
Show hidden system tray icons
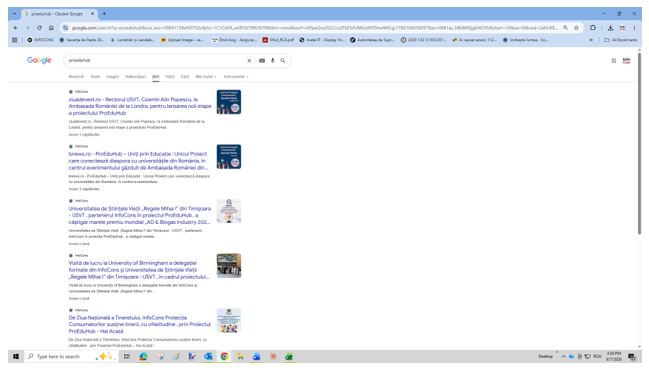point(563,356)
